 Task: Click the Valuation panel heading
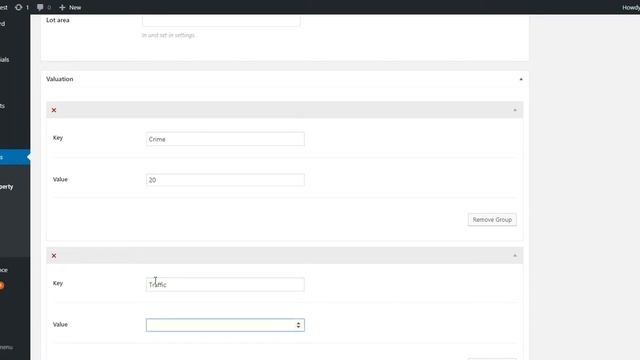click(60, 79)
